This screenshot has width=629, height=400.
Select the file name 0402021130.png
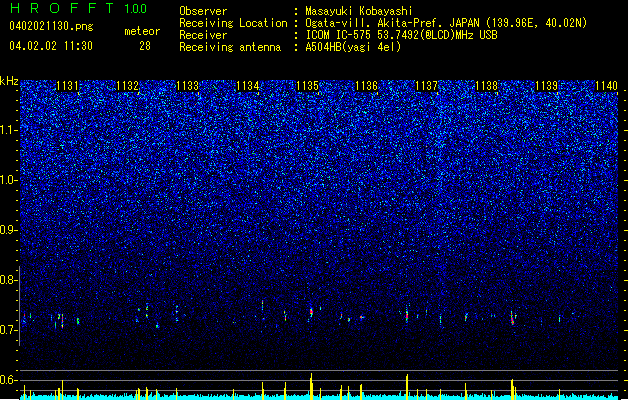pos(51,26)
